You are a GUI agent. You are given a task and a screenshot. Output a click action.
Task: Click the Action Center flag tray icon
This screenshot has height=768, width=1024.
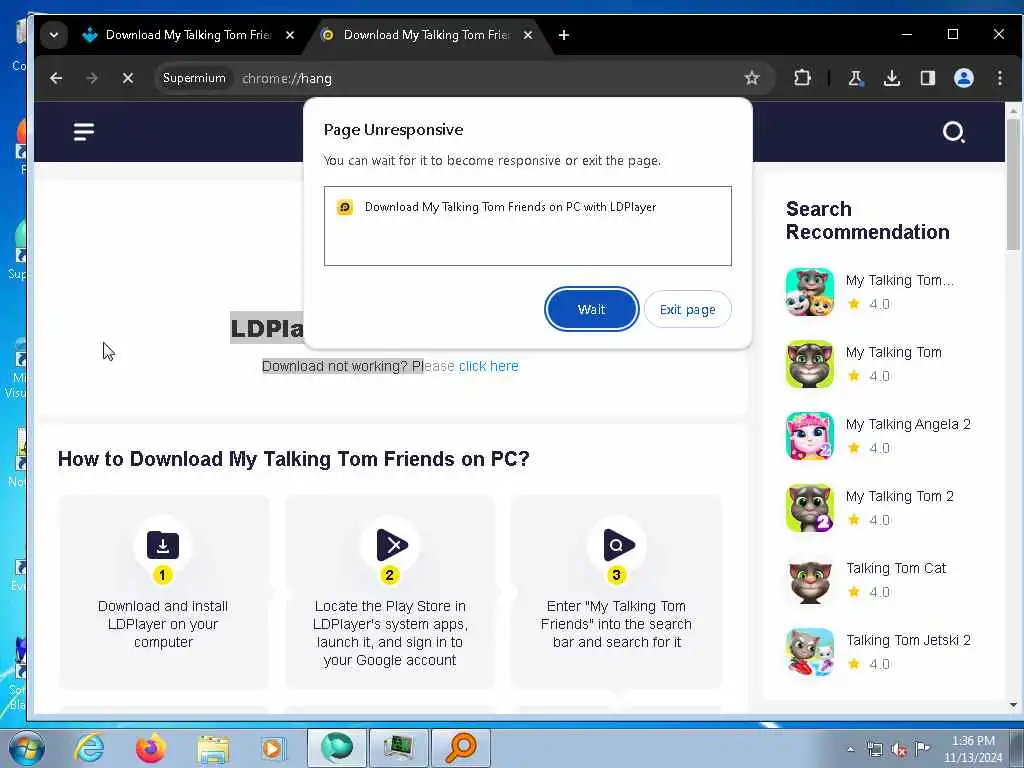(x=923, y=748)
